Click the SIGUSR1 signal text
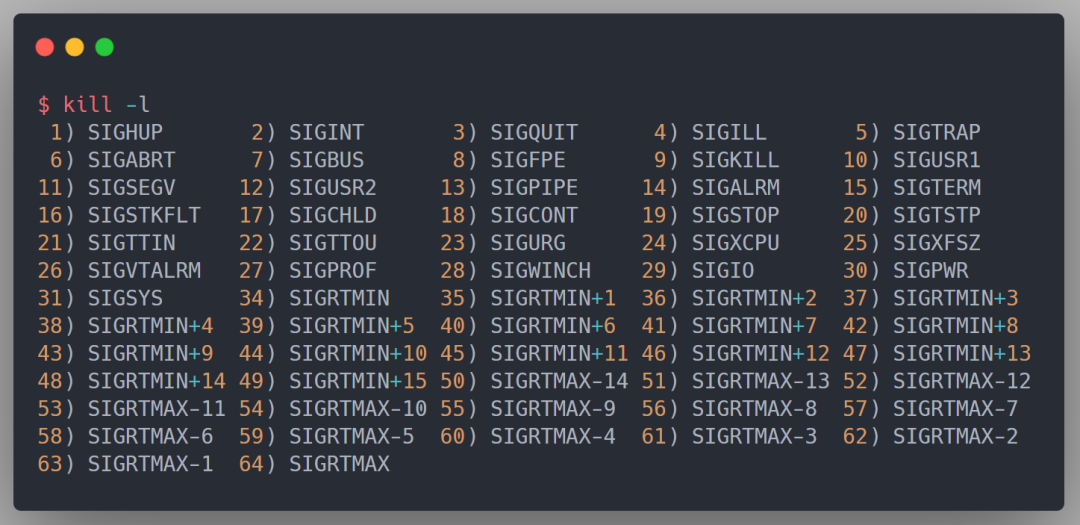 click(x=936, y=160)
